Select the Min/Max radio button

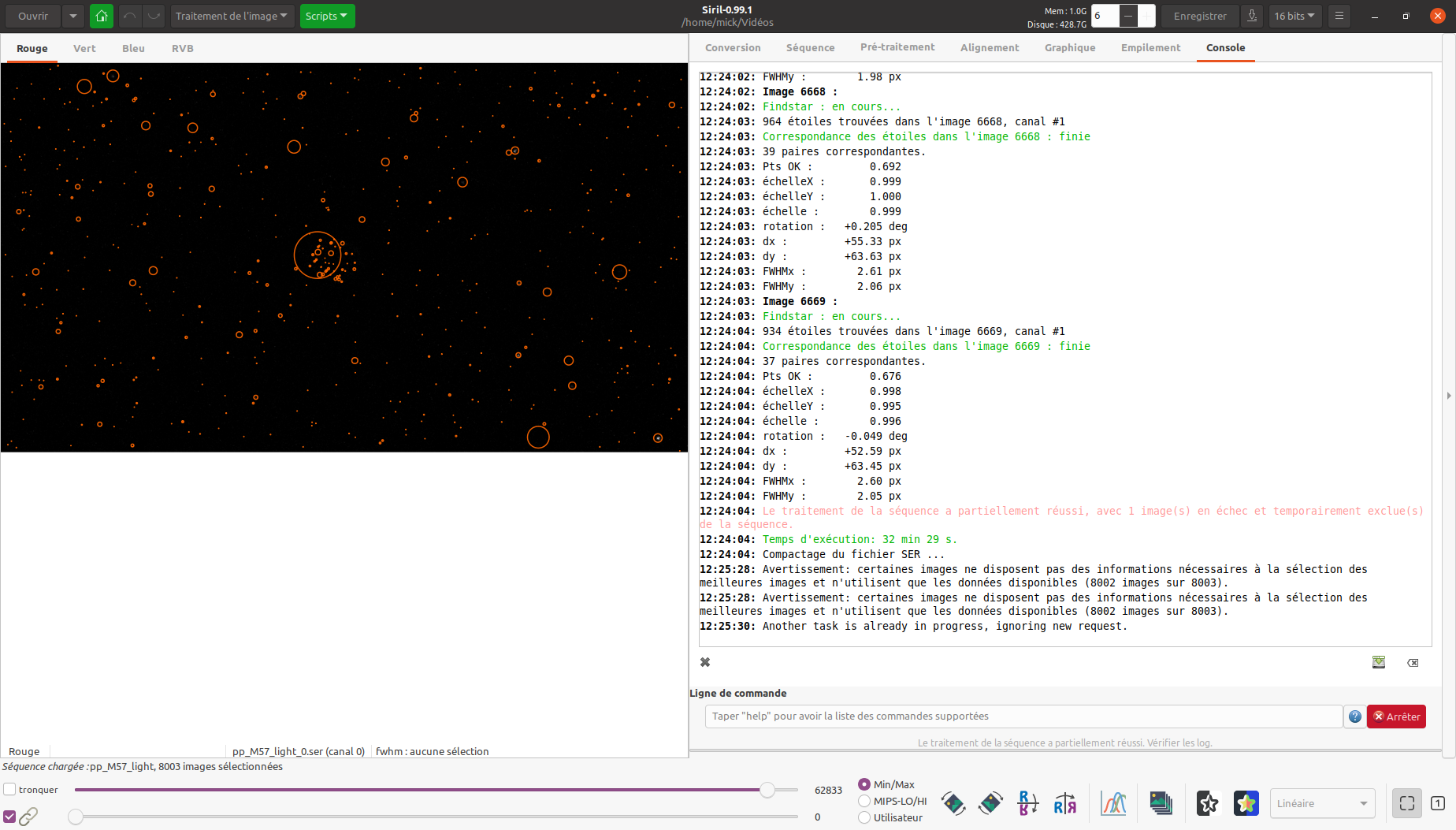point(864,784)
